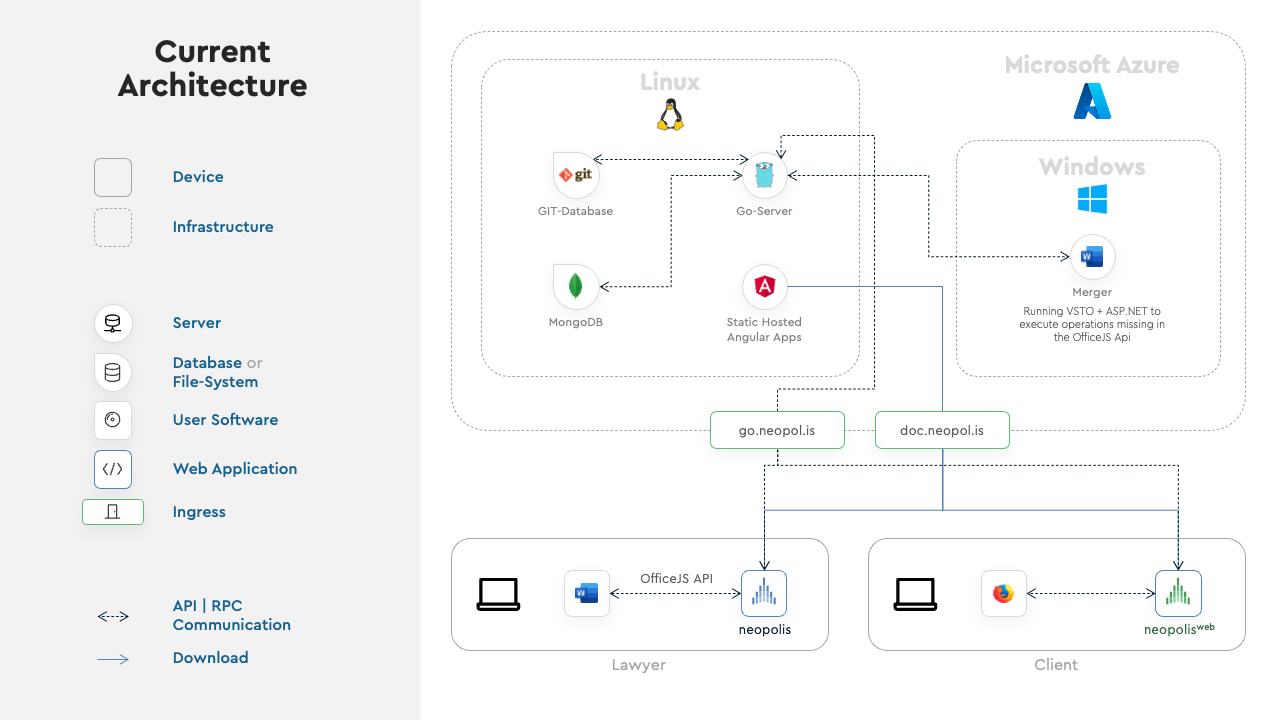Click the Client laptop icon

tap(915, 594)
